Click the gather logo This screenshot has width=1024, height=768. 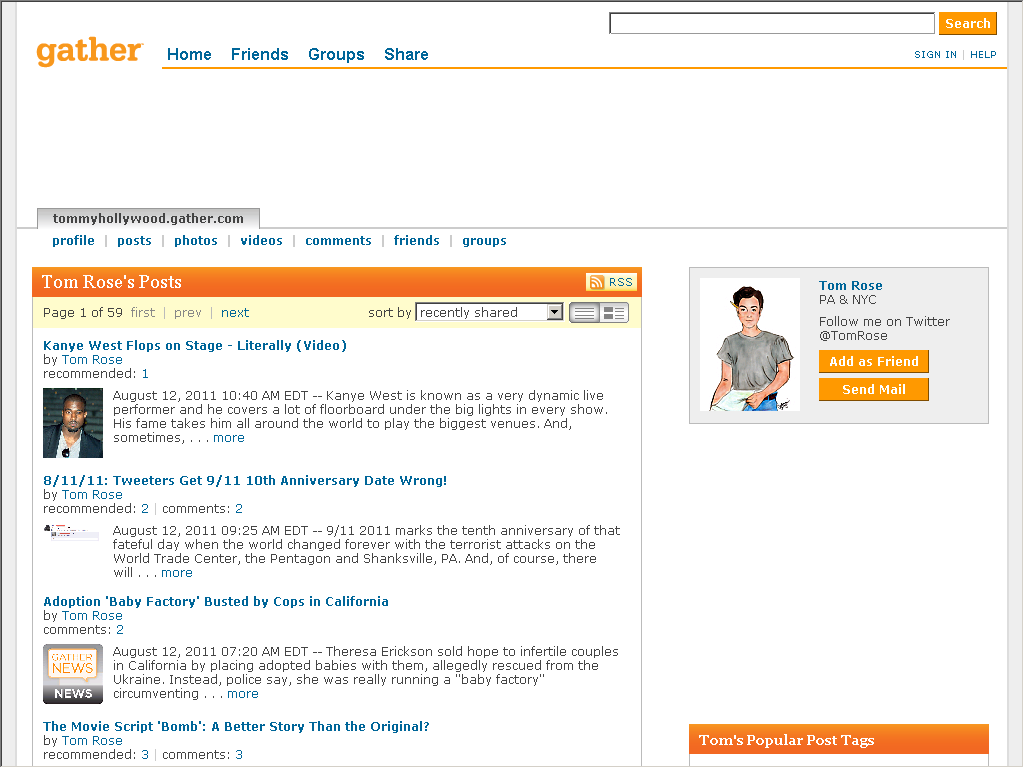pos(89,51)
